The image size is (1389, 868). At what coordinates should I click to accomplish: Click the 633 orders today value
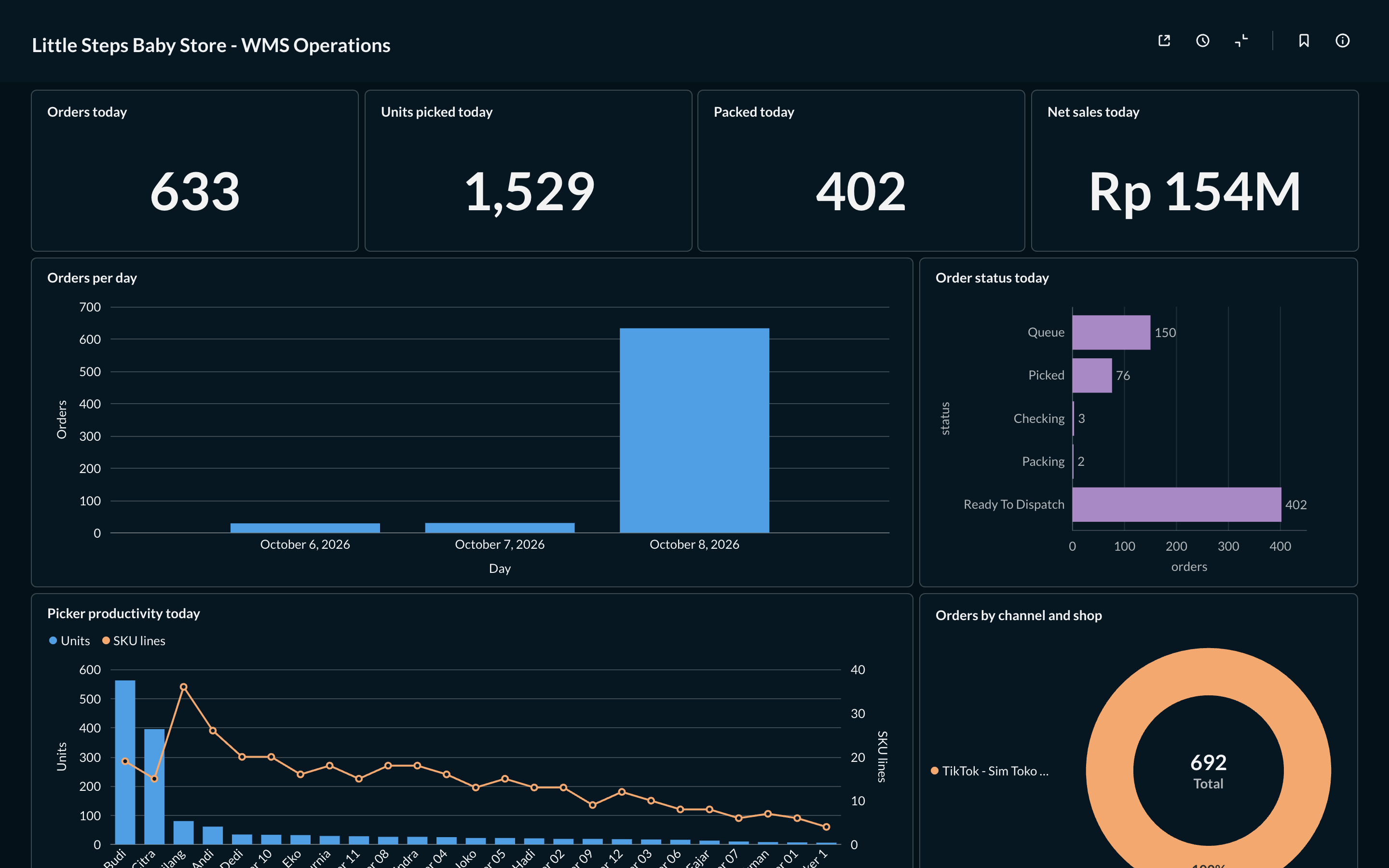[194, 191]
